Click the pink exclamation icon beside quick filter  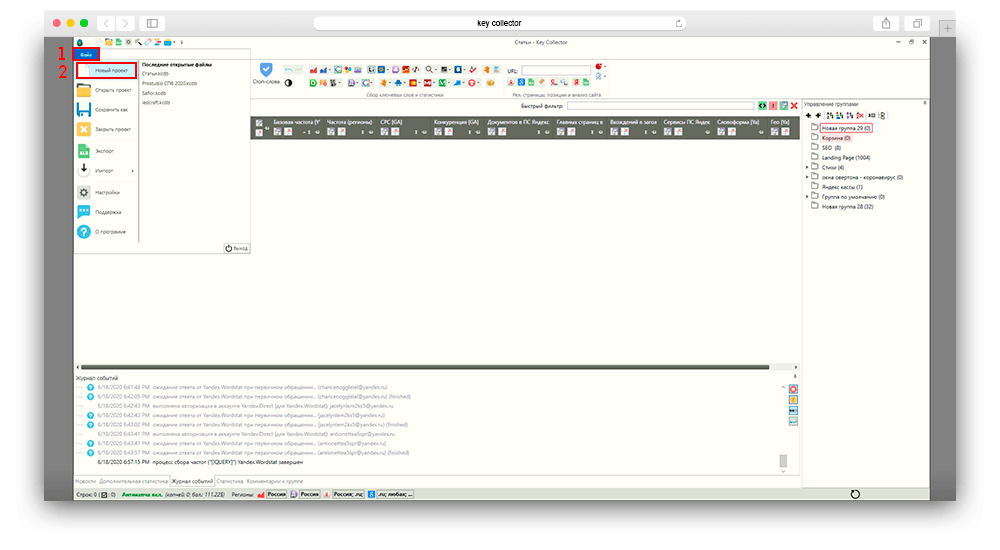pos(773,105)
